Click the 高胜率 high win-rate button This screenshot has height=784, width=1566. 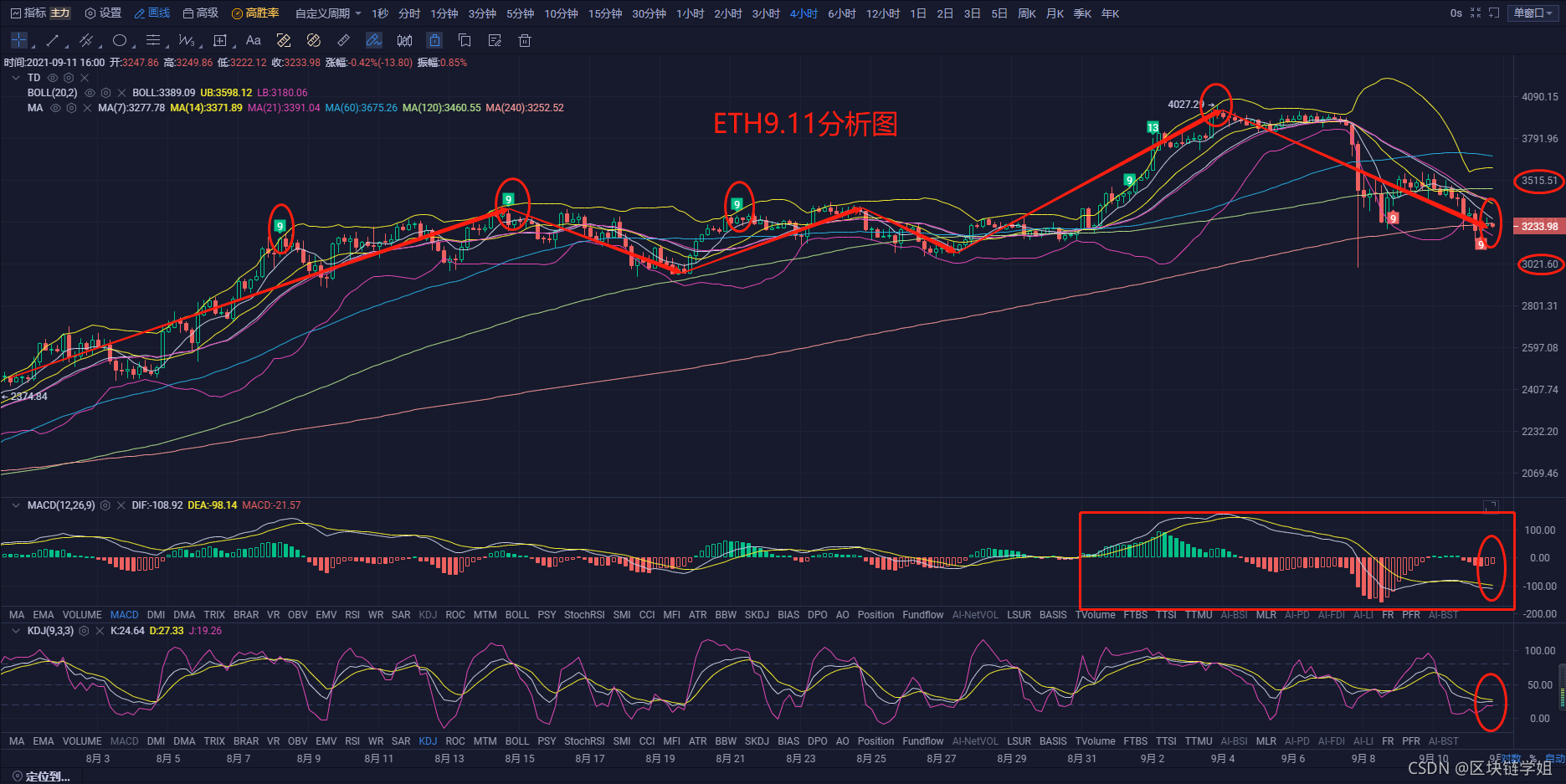(255, 13)
